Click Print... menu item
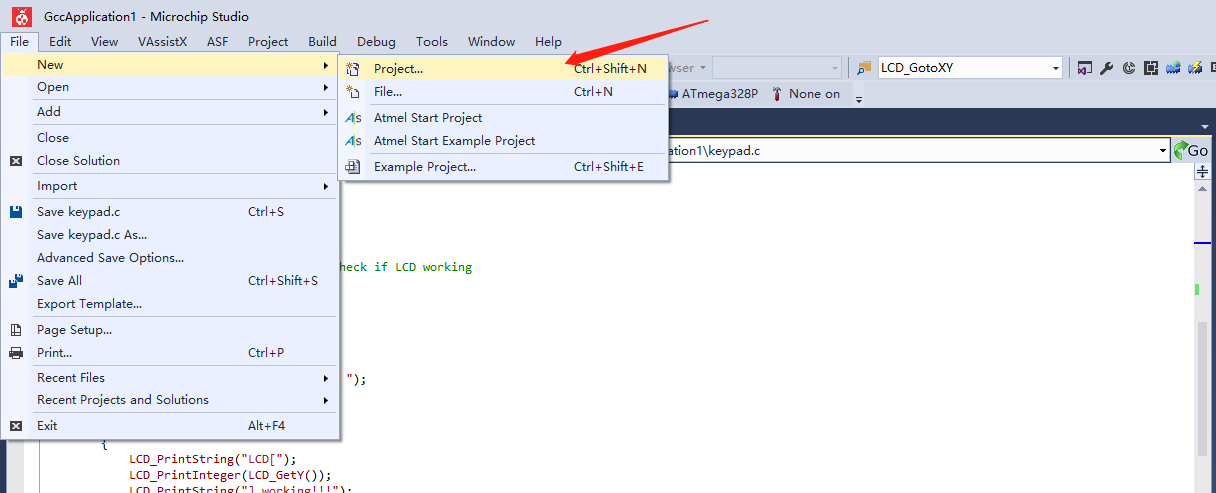This screenshot has width=1216, height=493. [170, 352]
